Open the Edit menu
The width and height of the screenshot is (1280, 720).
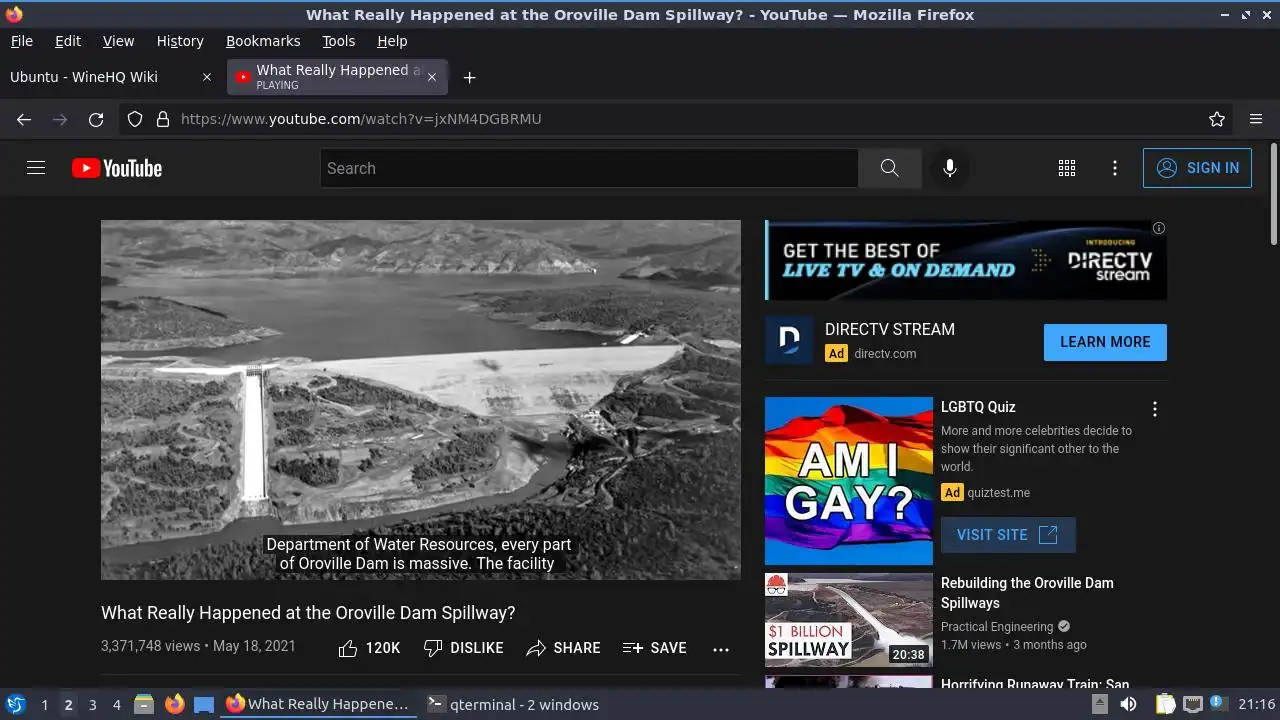pos(68,41)
